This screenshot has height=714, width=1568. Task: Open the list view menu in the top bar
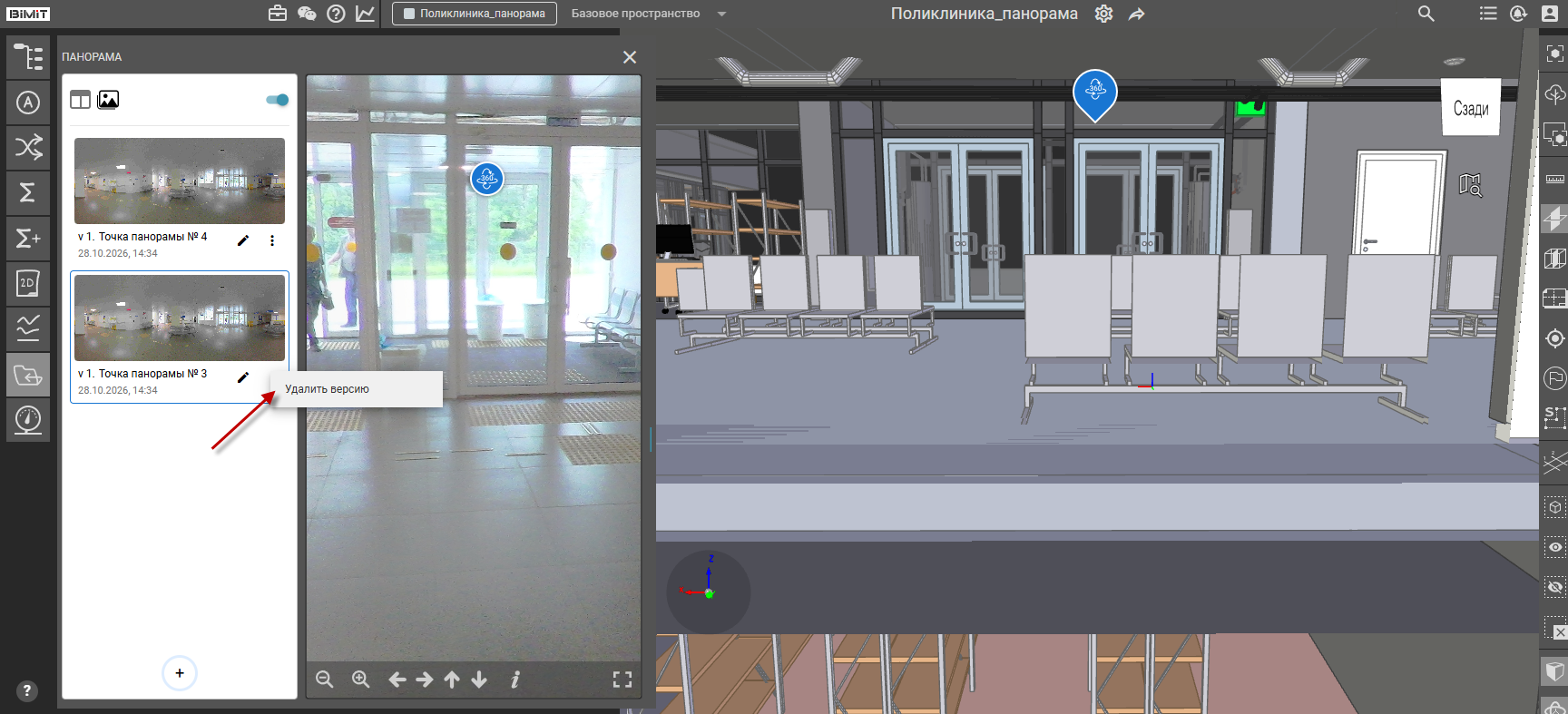(1488, 14)
